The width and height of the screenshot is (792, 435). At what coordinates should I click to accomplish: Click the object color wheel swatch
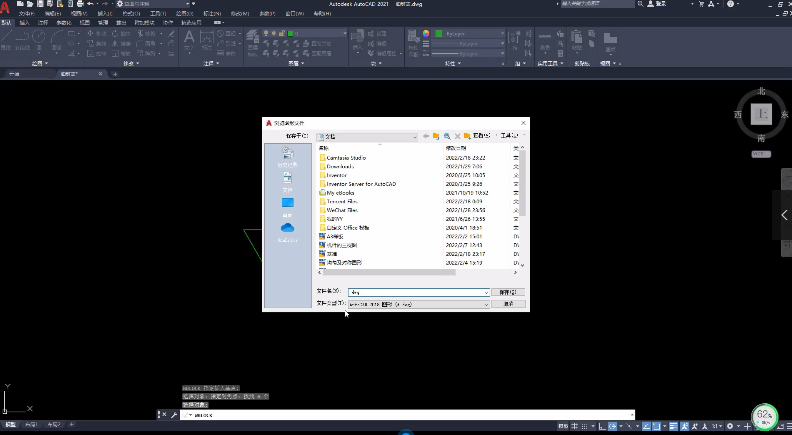(426, 33)
